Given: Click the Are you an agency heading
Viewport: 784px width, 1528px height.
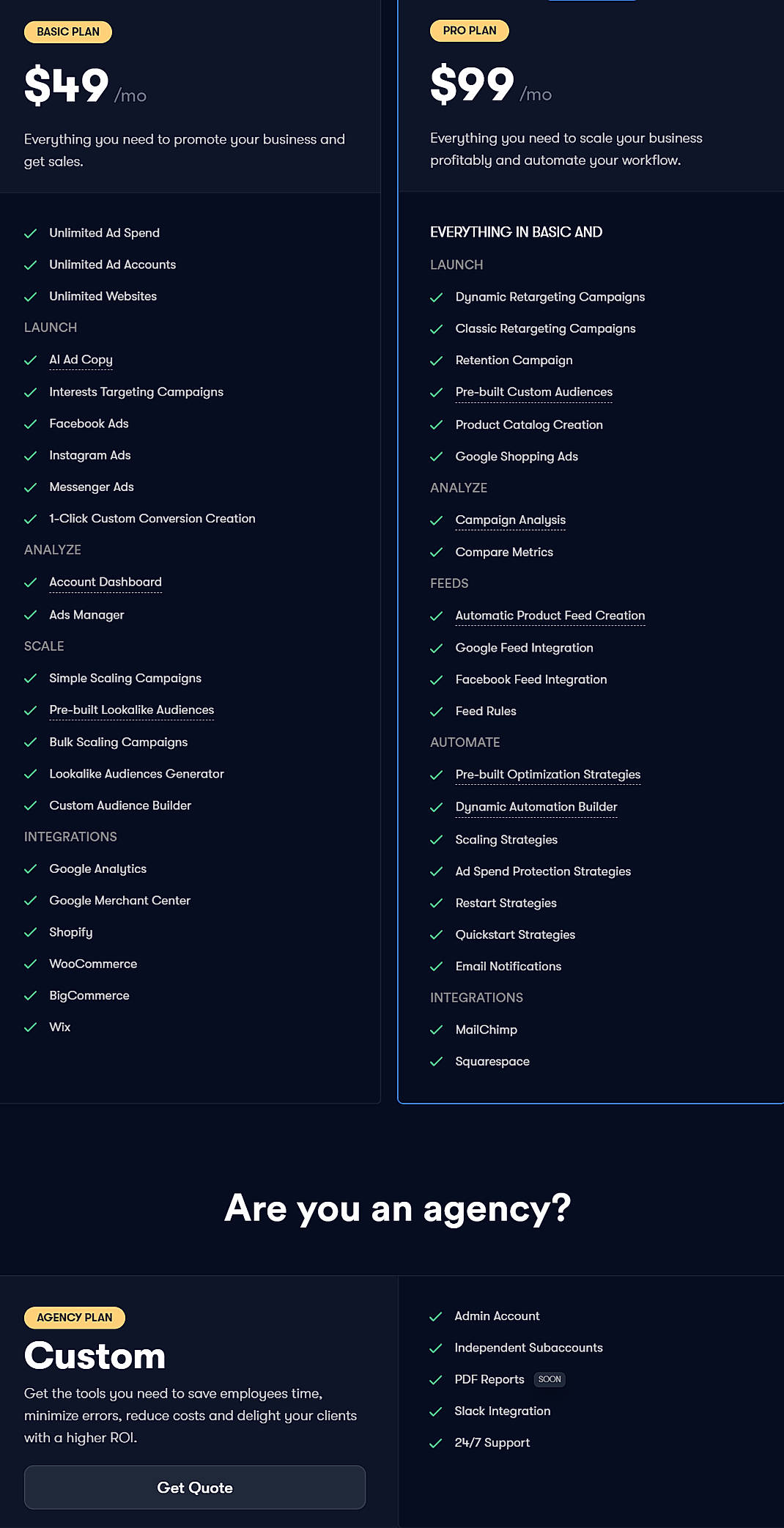Looking at the screenshot, I should tap(398, 1208).
